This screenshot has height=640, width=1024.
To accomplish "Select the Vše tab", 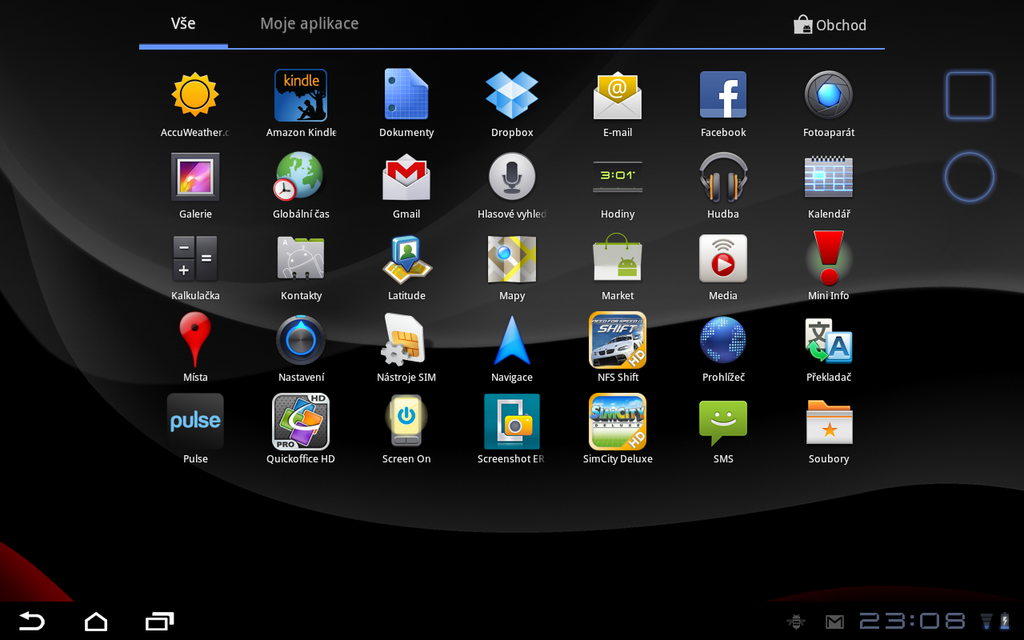I will point(183,23).
